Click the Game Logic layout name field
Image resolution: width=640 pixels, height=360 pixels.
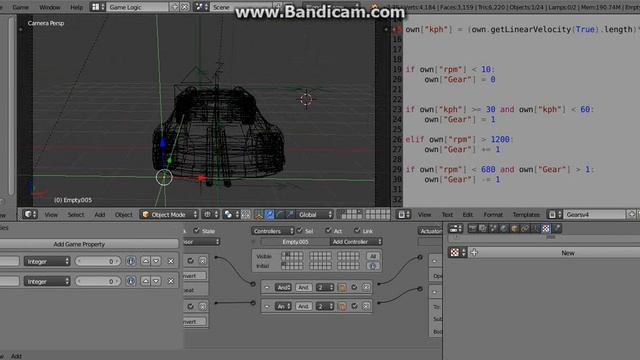pyautogui.click(x=138, y=7)
